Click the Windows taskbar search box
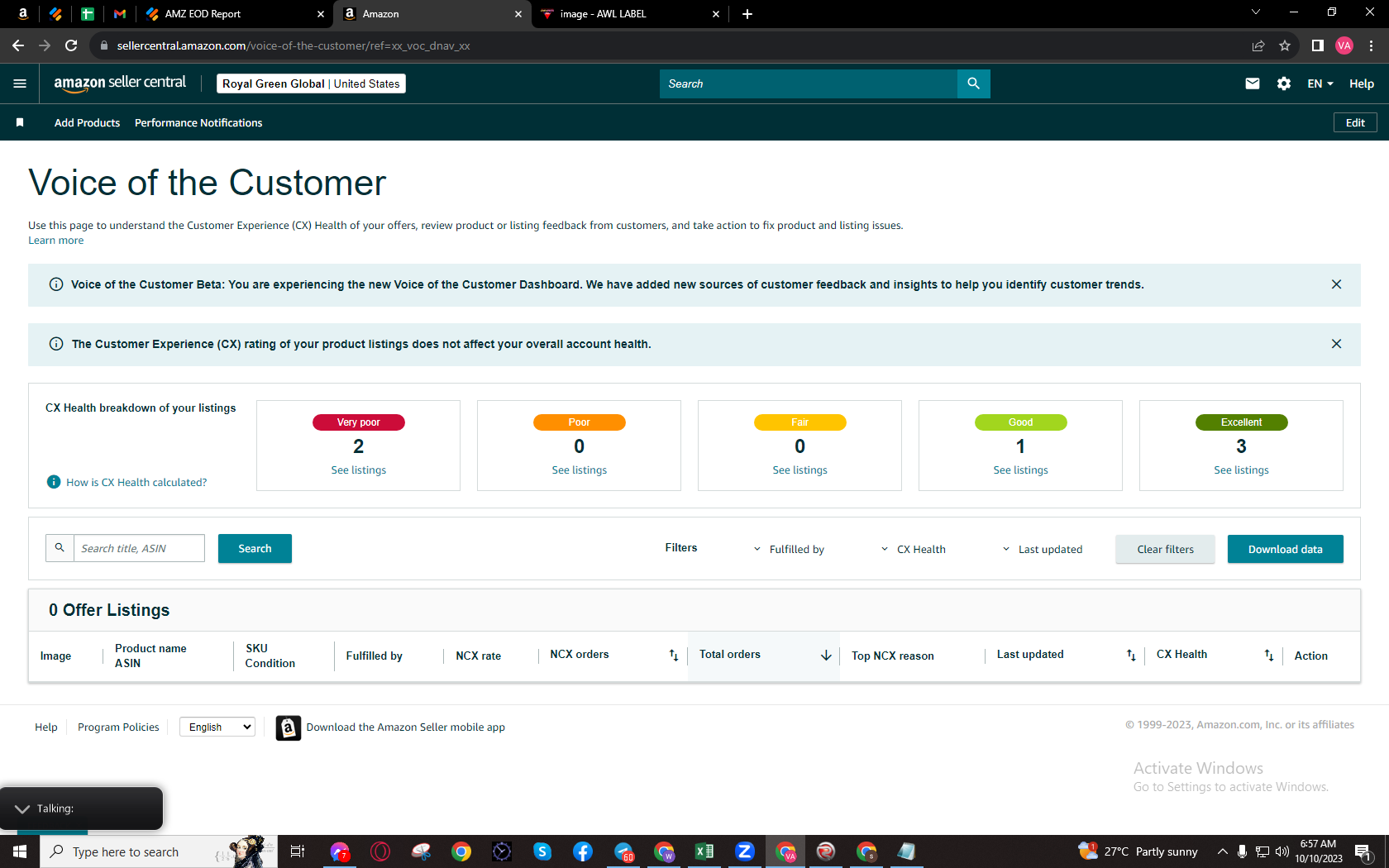 [x=159, y=851]
